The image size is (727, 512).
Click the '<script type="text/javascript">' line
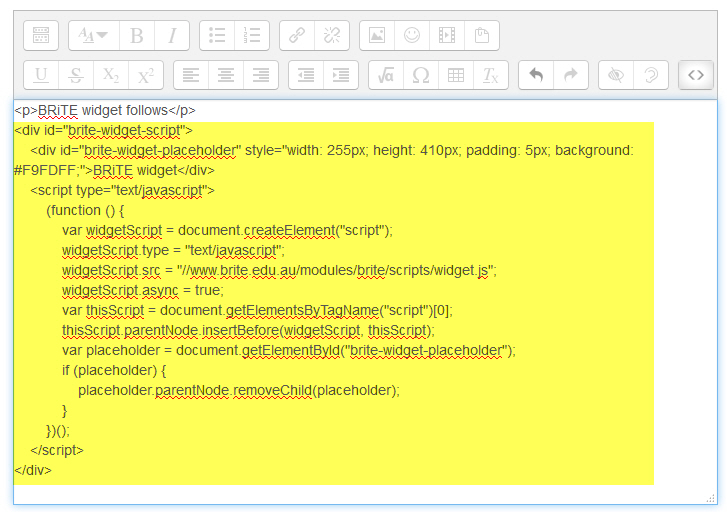pos(122,191)
